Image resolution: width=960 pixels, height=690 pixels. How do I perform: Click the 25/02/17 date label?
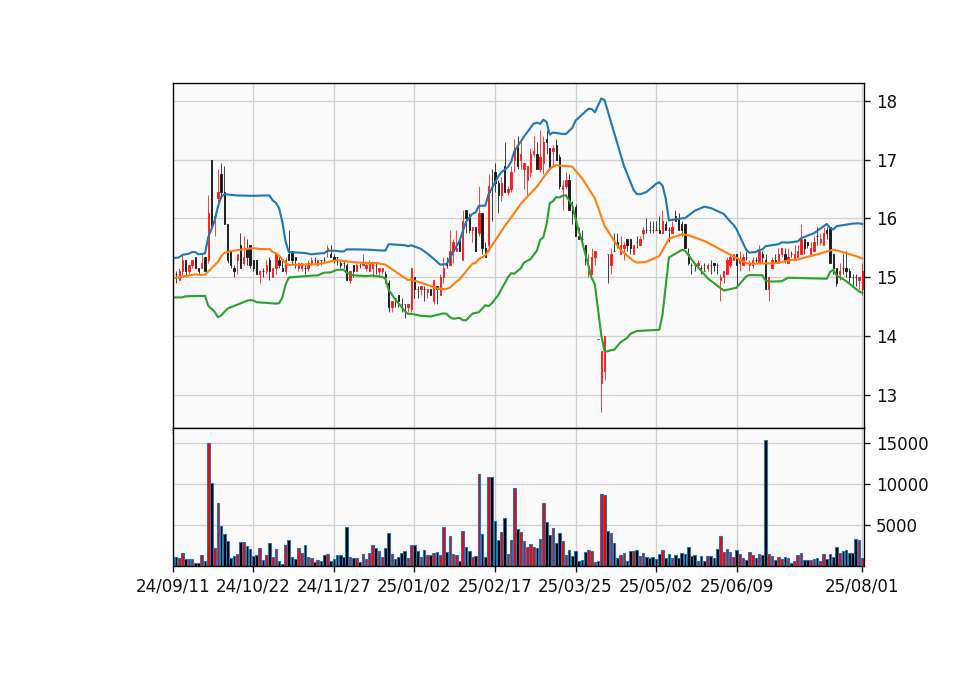click(x=495, y=586)
